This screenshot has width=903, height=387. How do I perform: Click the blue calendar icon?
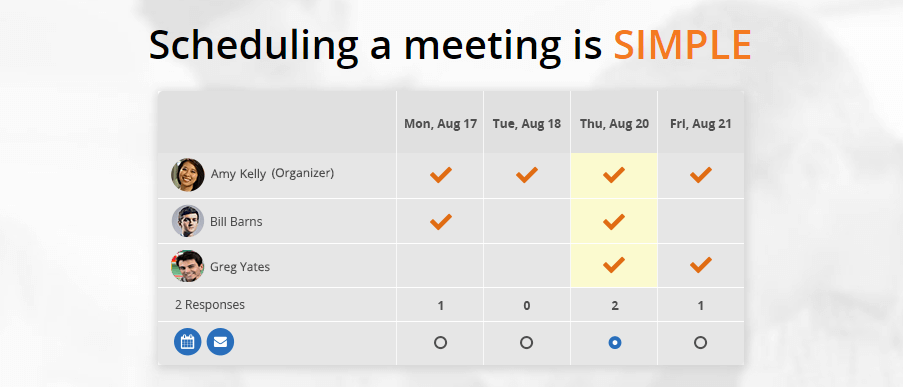(x=187, y=342)
